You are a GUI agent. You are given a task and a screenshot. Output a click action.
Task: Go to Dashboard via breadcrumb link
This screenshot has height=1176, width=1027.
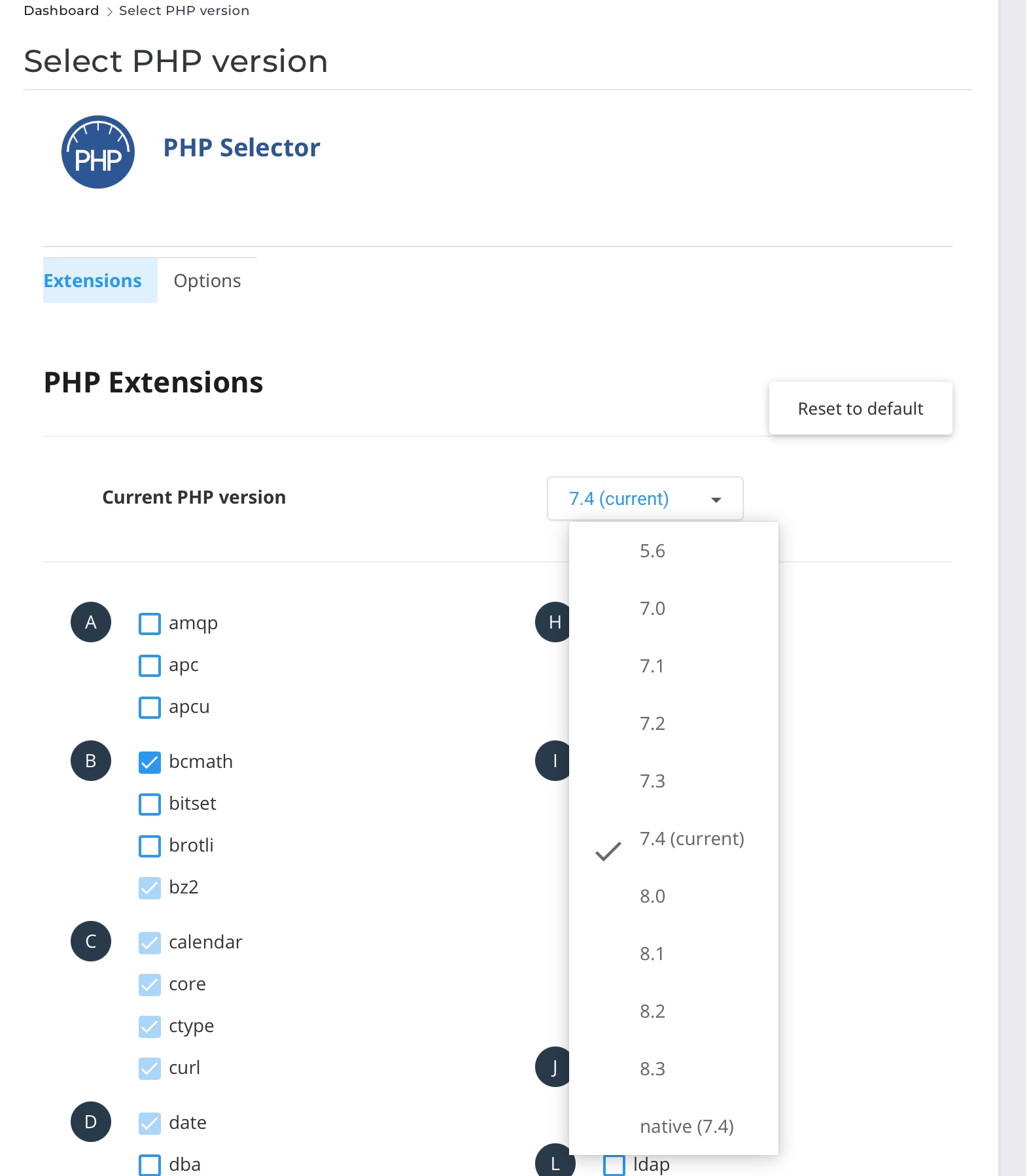(61, 10)
